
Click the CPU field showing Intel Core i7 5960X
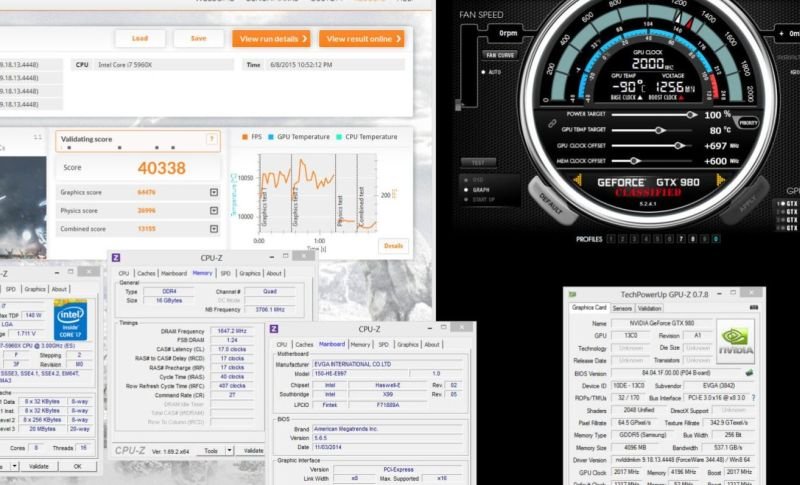coord(164,65)
